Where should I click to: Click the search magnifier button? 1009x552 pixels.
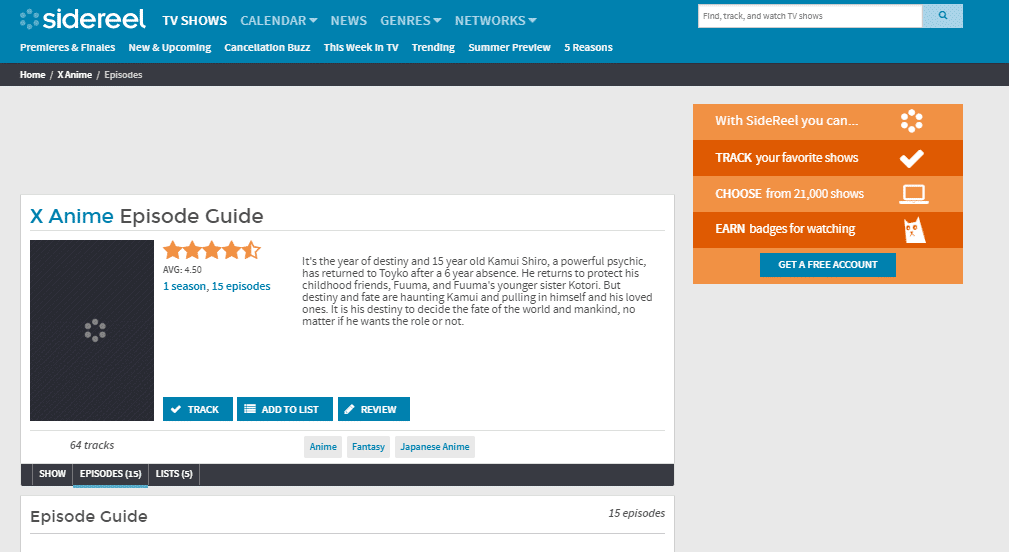(x=942, y=16)
